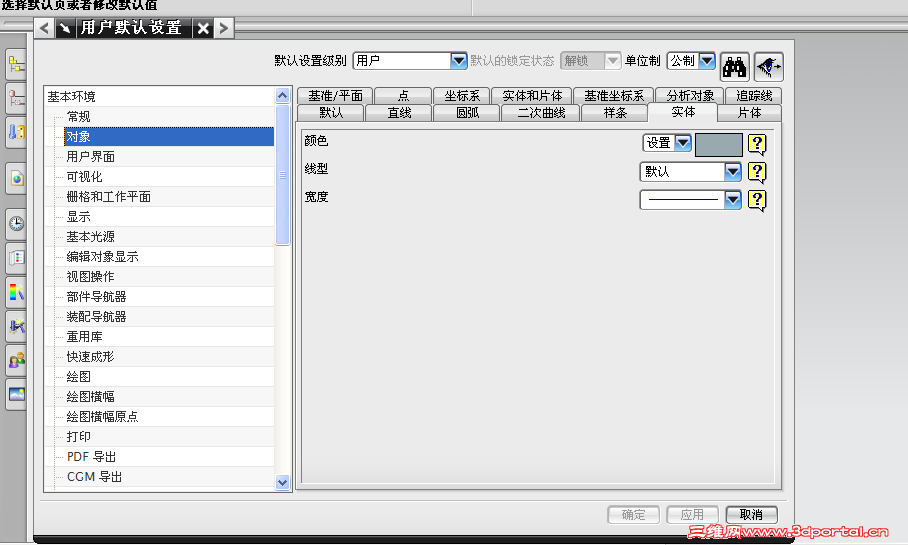
Task: Open help for 宽度 setting
Action: pyautogui.click(x=757, y=200)
